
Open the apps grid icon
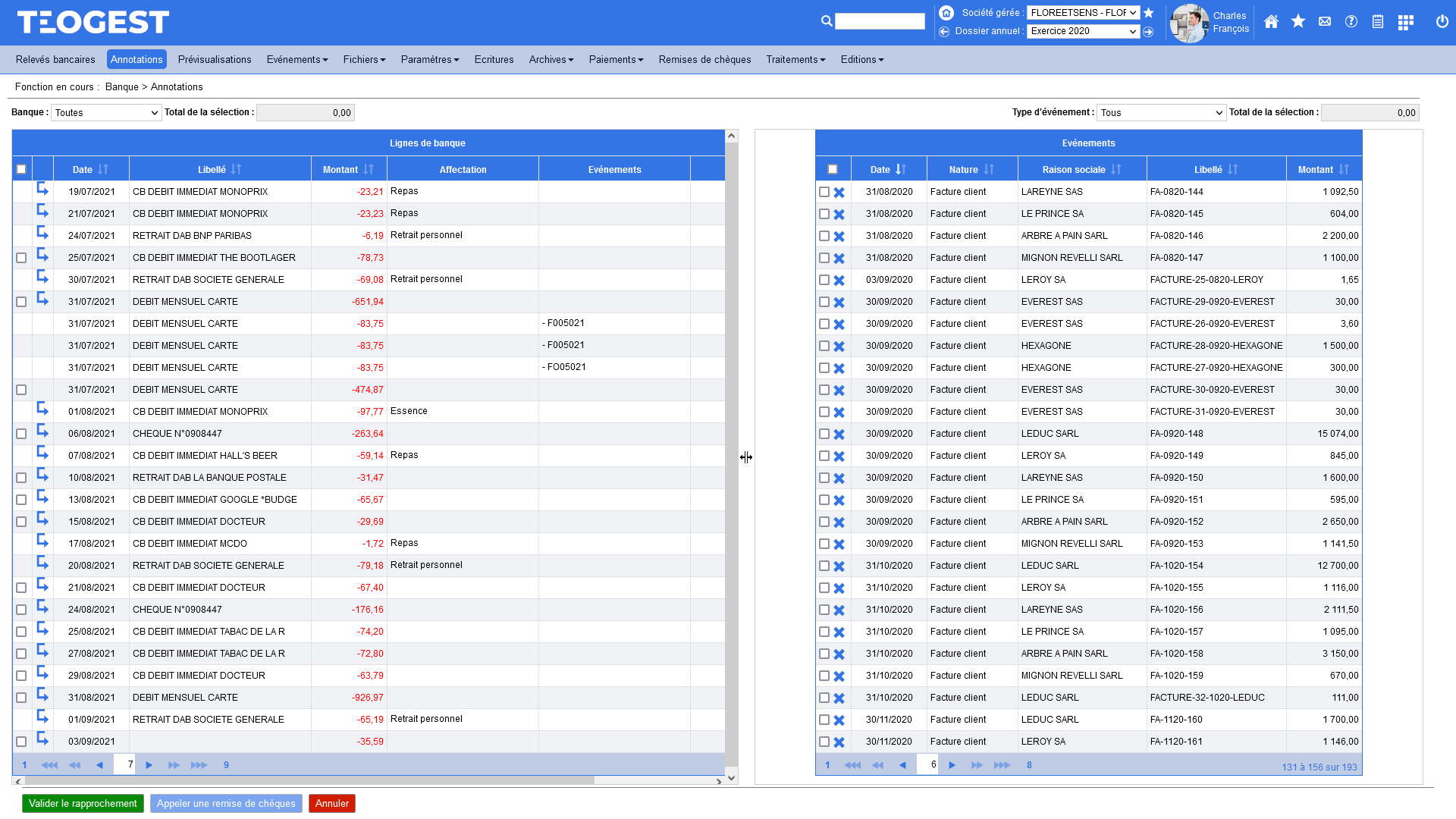(1405, 22)
